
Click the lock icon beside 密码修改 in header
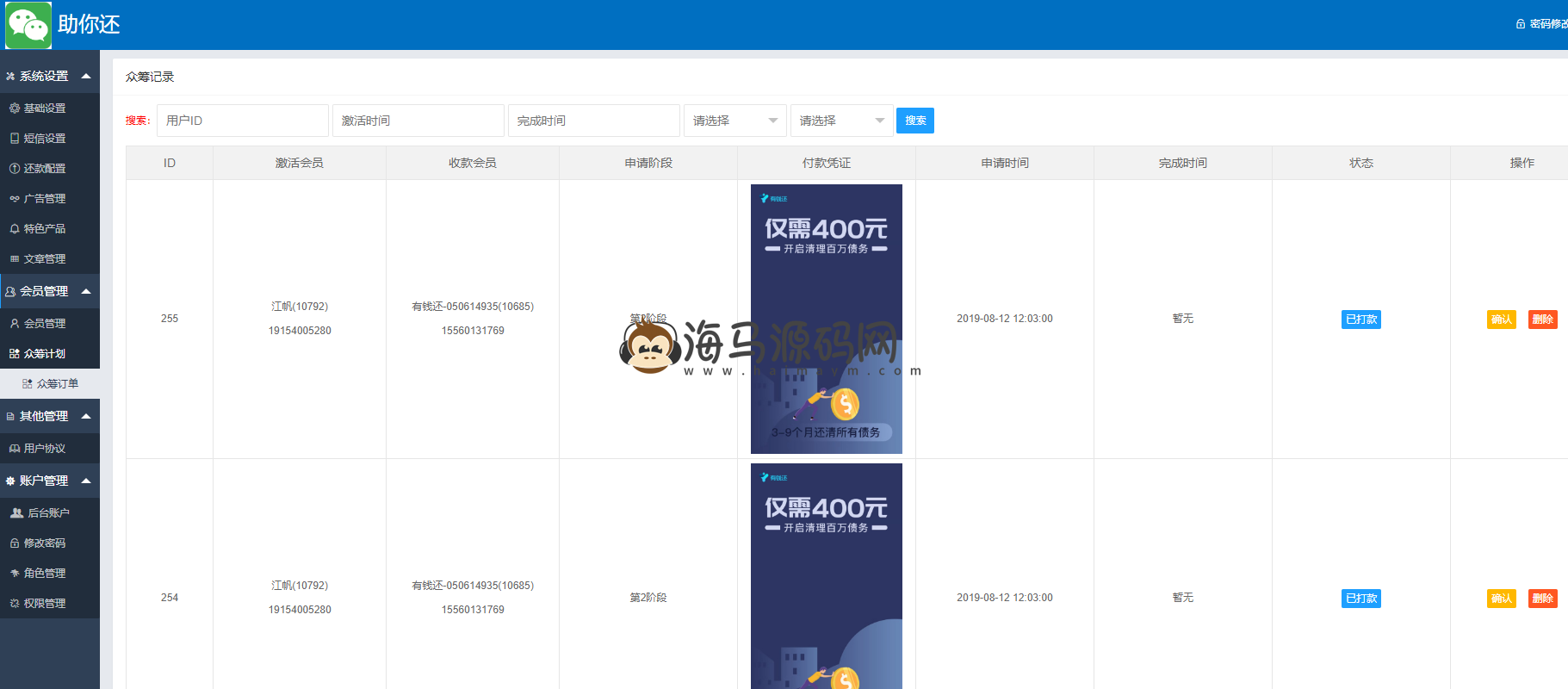pyautogui.click(x=1521, y=24)
